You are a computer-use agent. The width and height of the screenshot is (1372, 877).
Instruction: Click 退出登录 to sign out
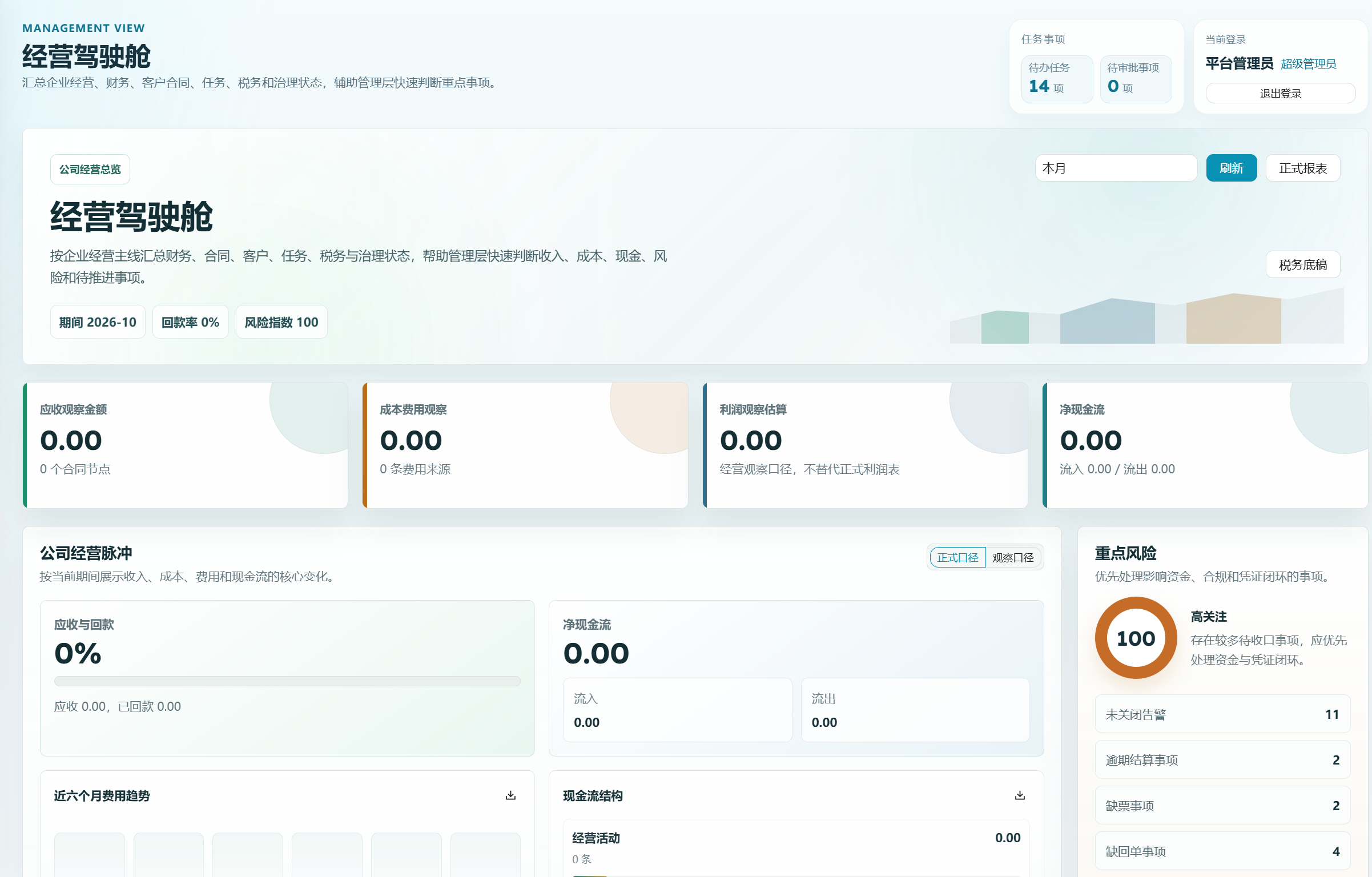tap(1281, 93)
